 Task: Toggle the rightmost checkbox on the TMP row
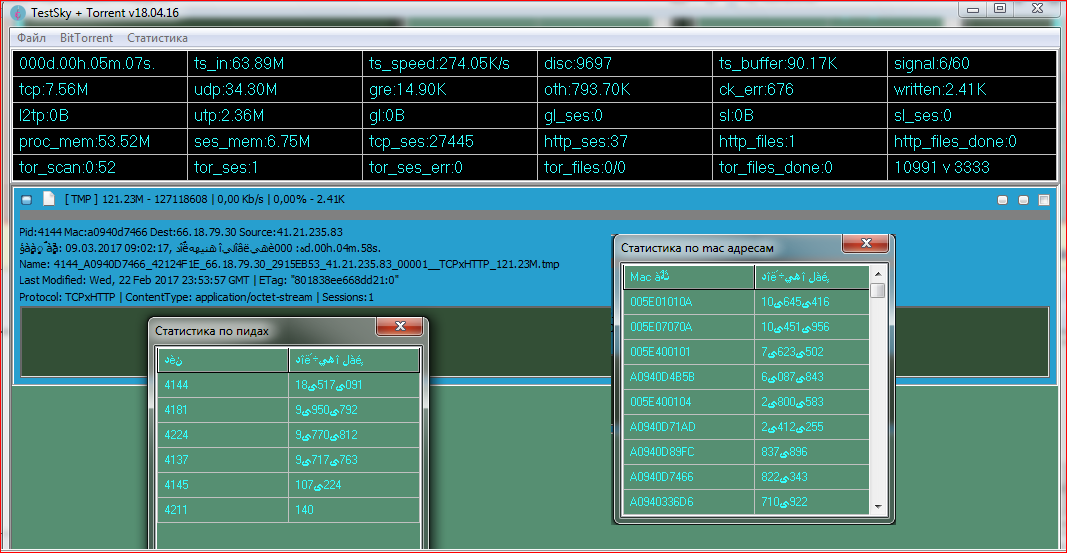(1044, 200)
